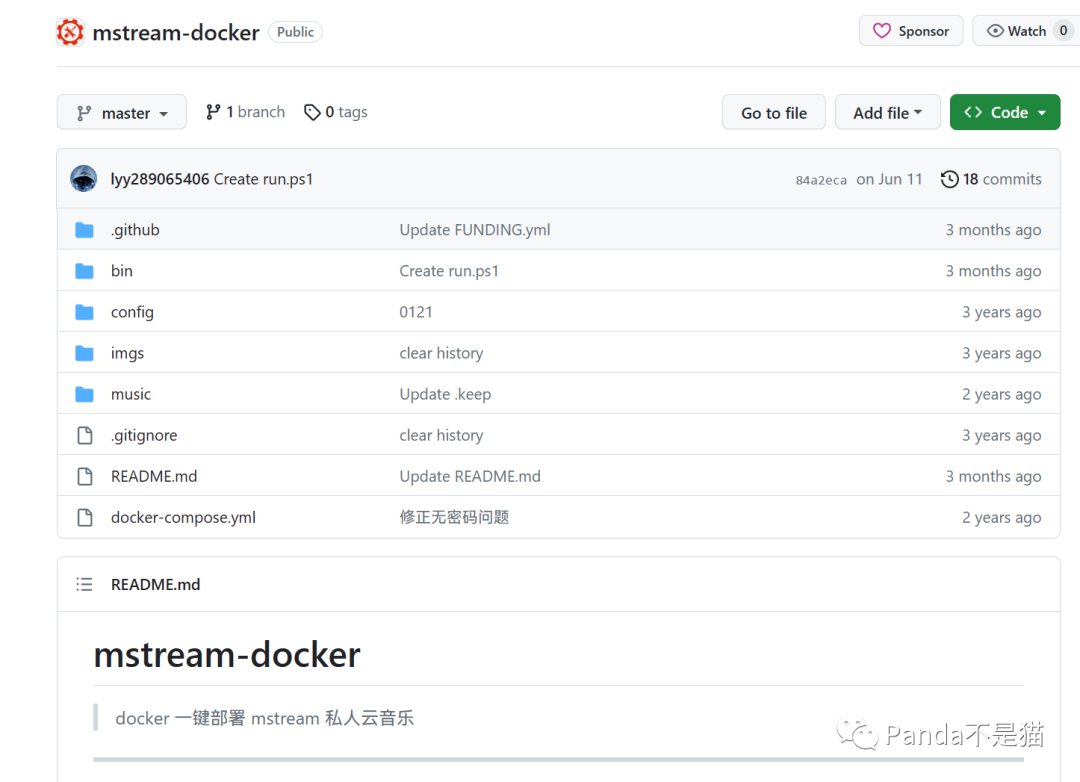Click the Public badge label
1080x782 pixels.
295,32
